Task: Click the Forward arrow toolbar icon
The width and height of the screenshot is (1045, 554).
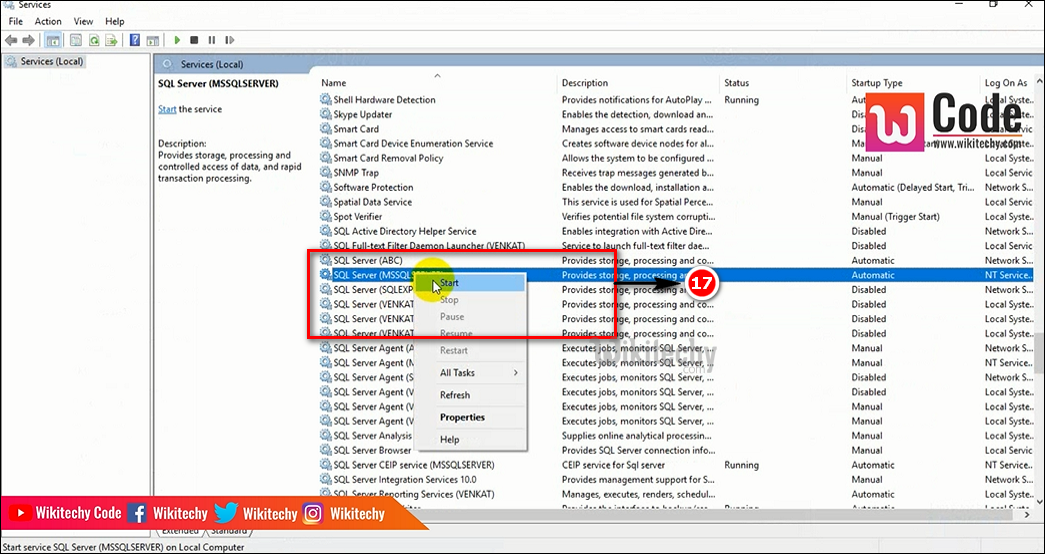Action: [x=28, y=41]
